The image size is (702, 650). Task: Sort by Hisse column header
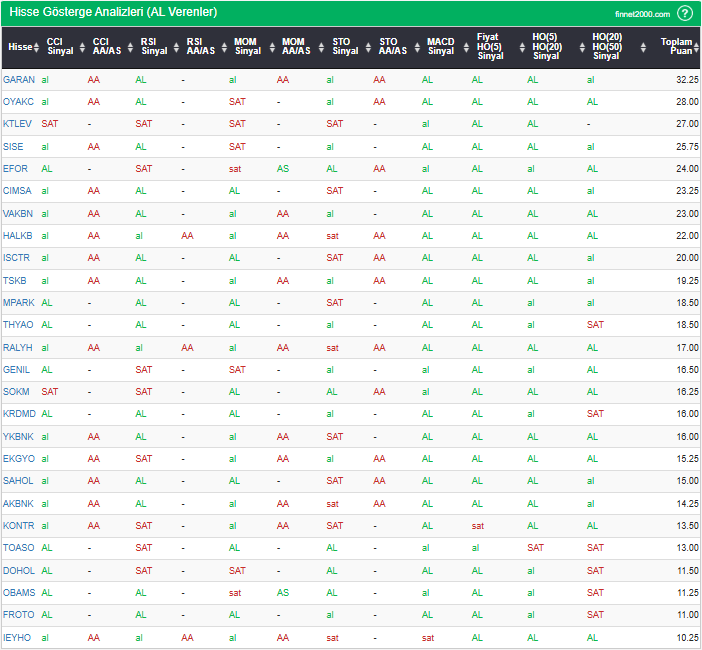[19, 46]
